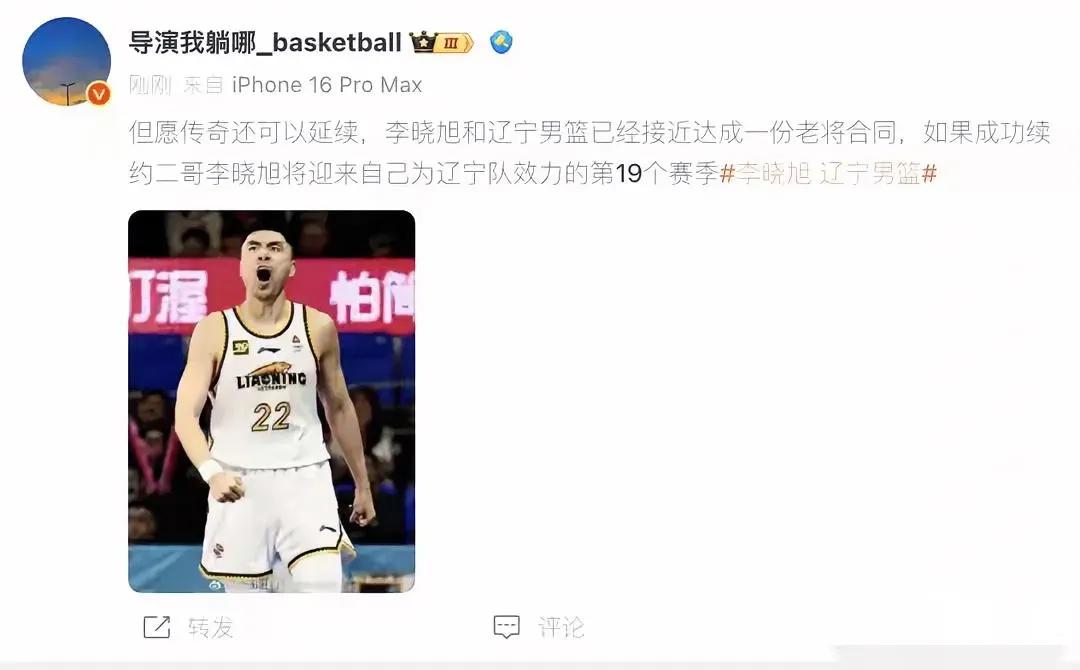This screenshot has height=670, width=1080.
Task: Click the crown membership icon beside username
Action: pyautogui.click(x=422, y=42)
